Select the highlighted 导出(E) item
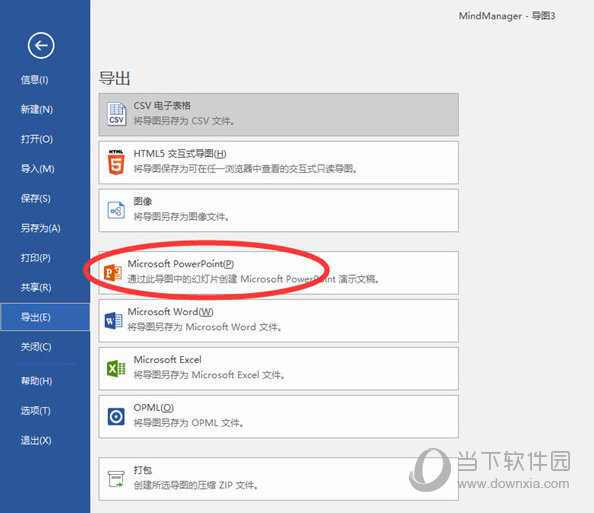Screen dimensions: 594x513 (x=45, y=317)
